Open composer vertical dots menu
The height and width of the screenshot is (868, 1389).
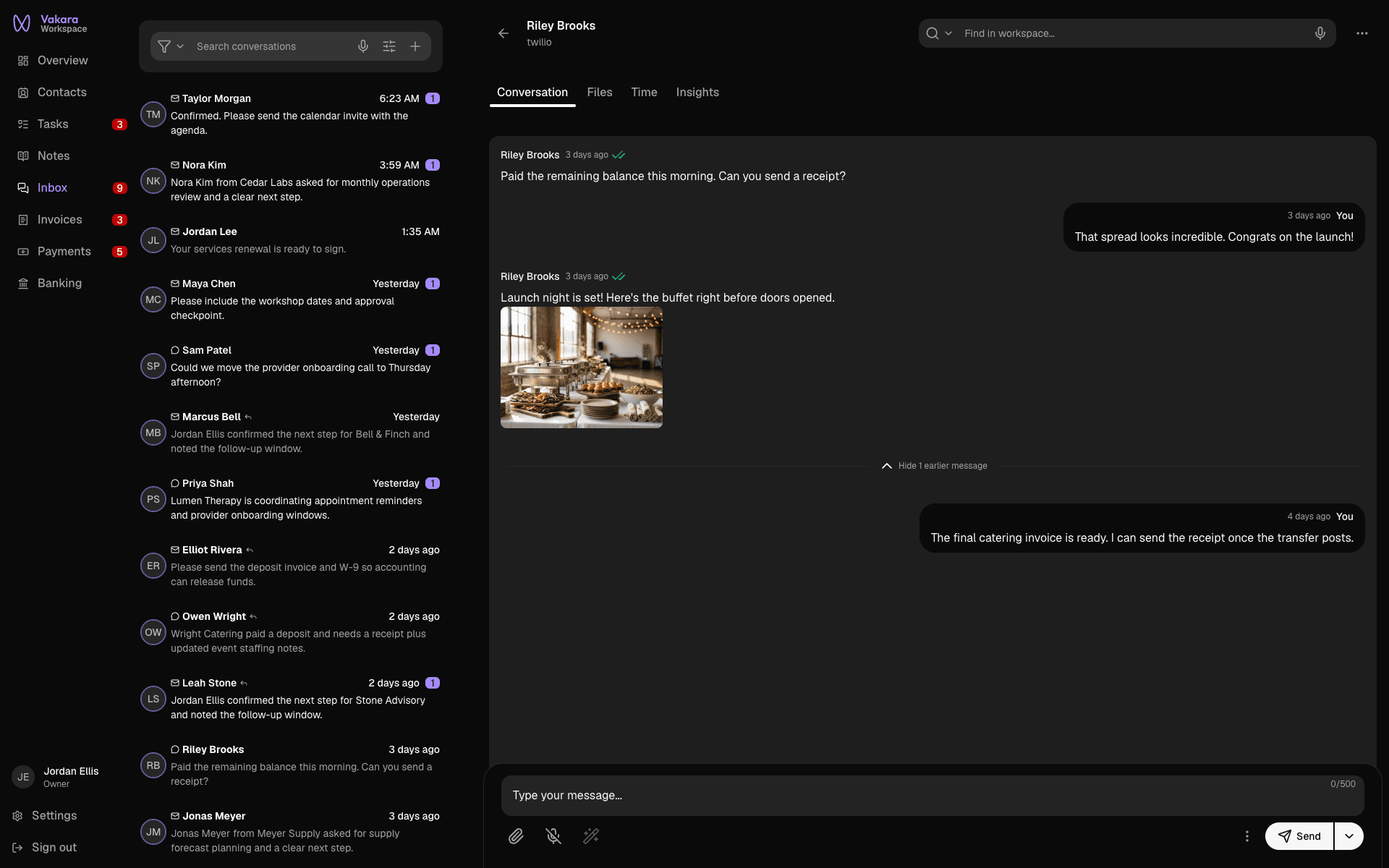1247,836
